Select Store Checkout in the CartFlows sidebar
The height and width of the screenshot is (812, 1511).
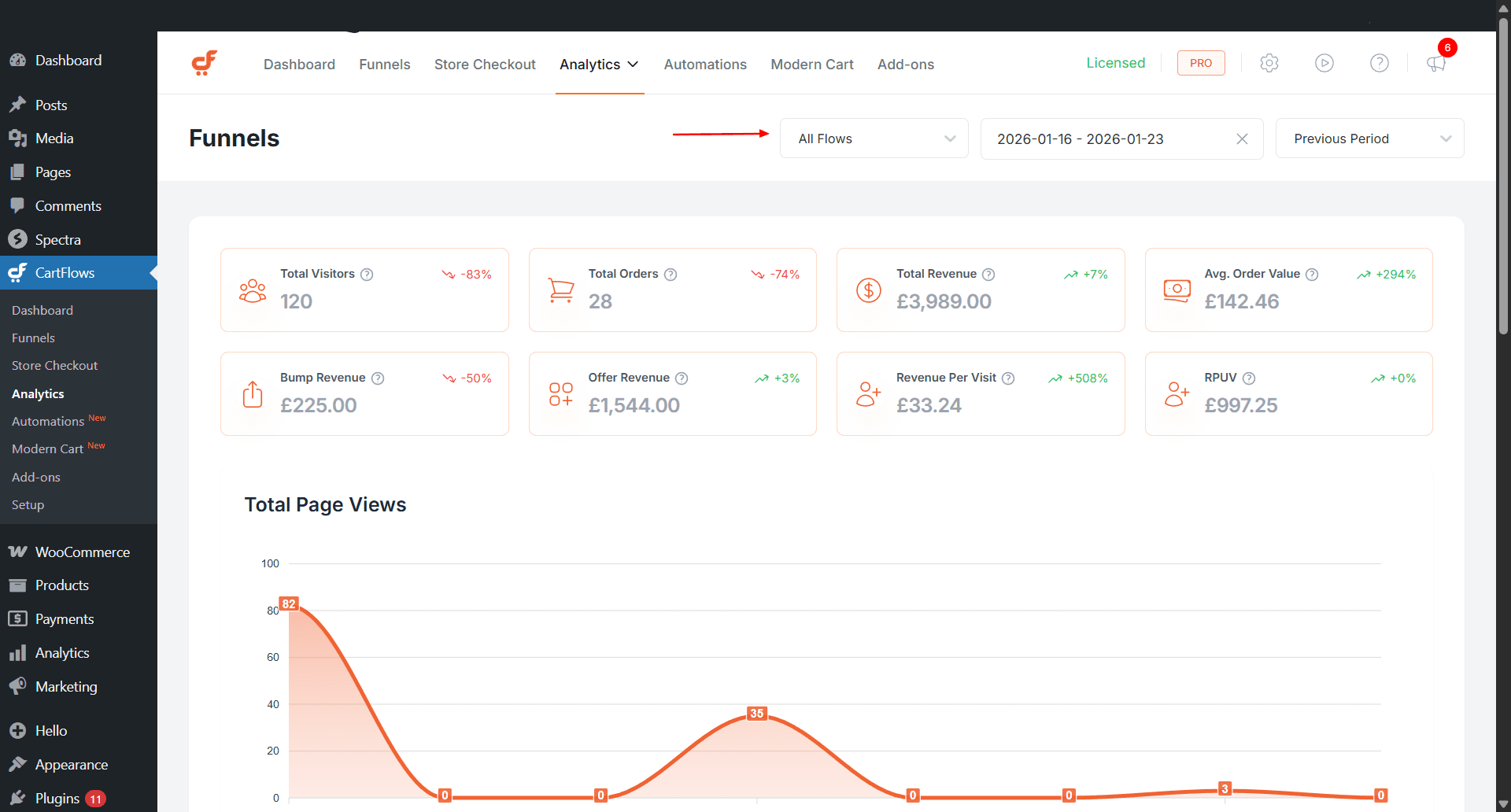[54, 365]
